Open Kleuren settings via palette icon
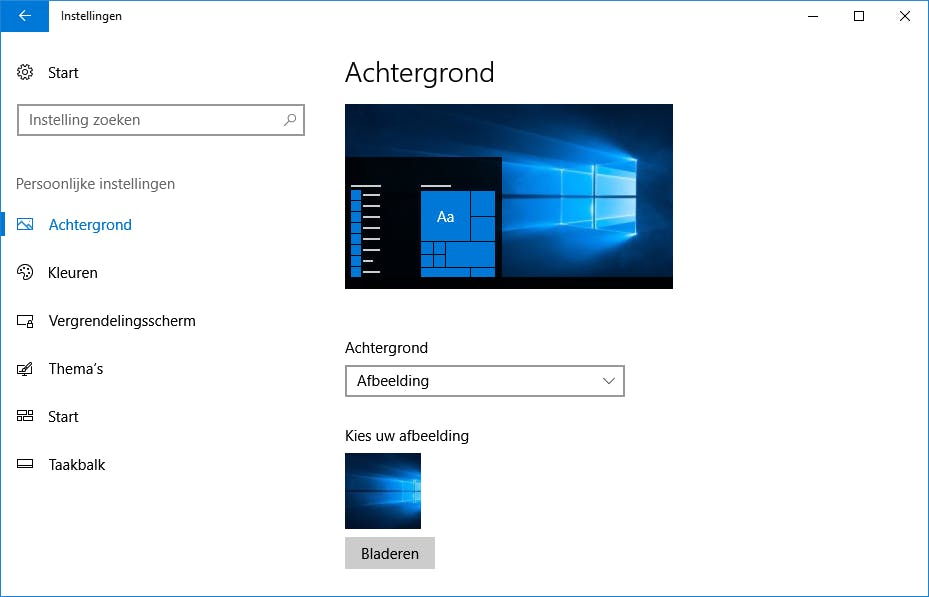This screenshot has width=929, height=597. tap(24, 272)
